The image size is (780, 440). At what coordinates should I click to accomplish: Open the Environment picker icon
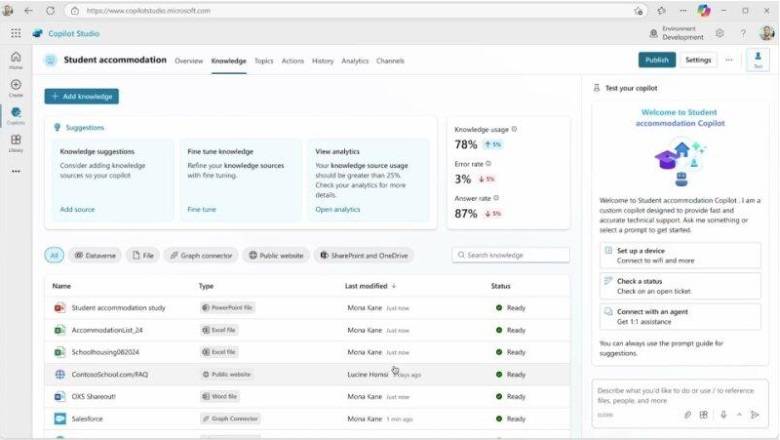[654, 33]
